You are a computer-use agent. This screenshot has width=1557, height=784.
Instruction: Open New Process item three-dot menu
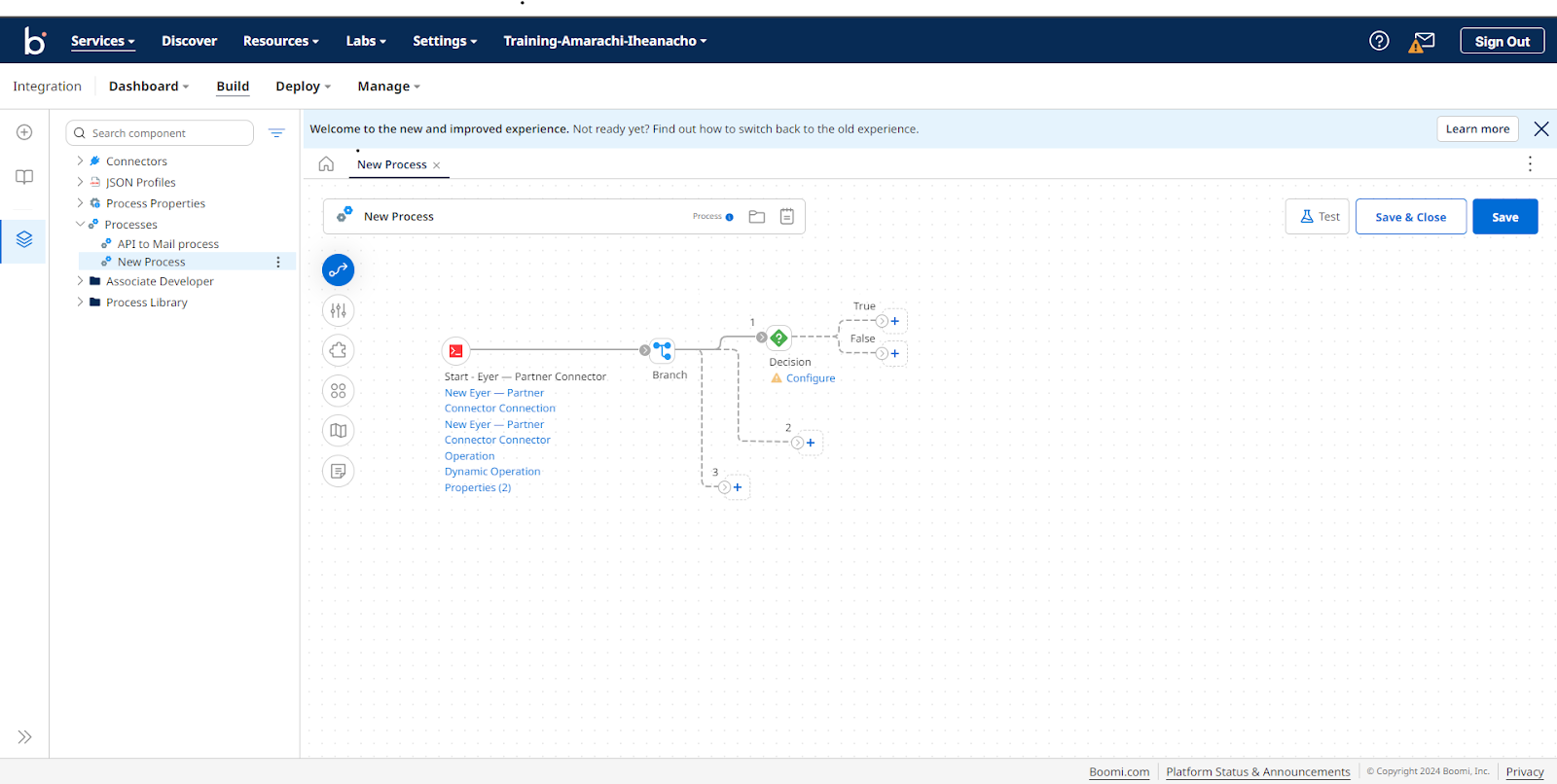(x=278, y=263)
